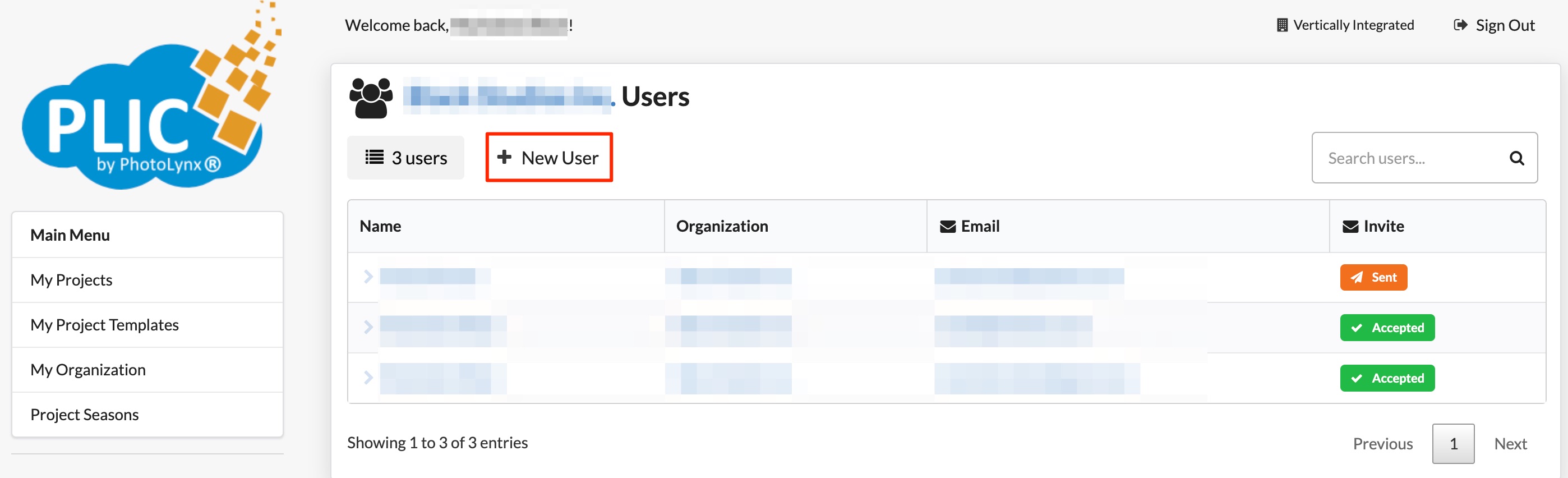Click the magnifier search icon
1568x478 pixels.
point(1516,158)
